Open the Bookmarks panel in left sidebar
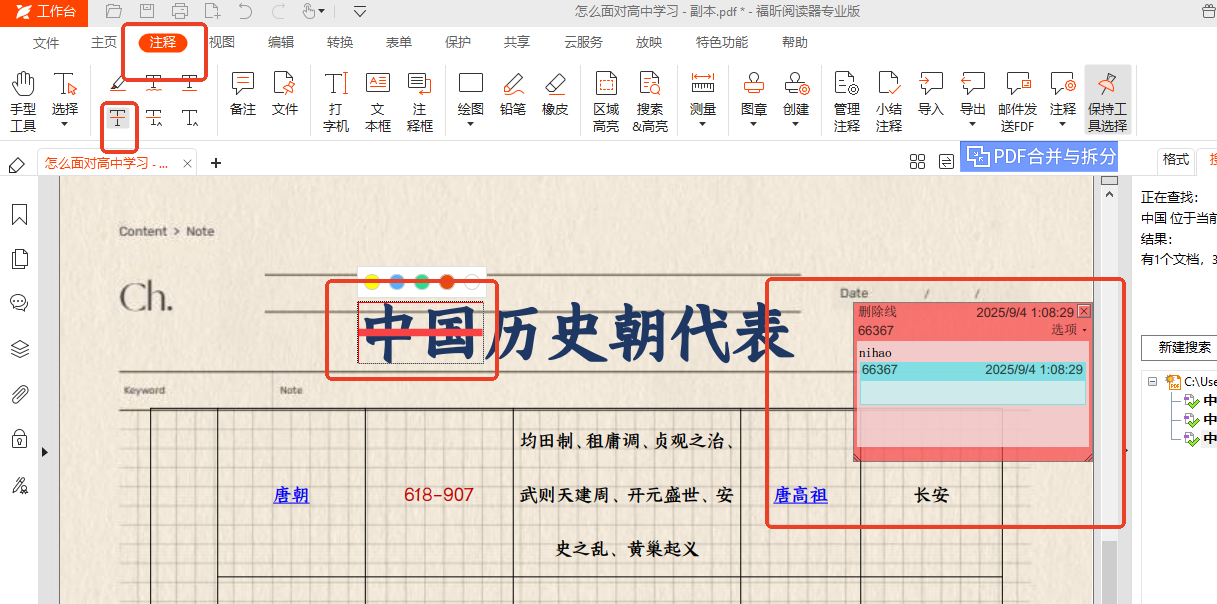Viewport: 1217px width, 604px height. pyautogui.click(x=19, y=215)
